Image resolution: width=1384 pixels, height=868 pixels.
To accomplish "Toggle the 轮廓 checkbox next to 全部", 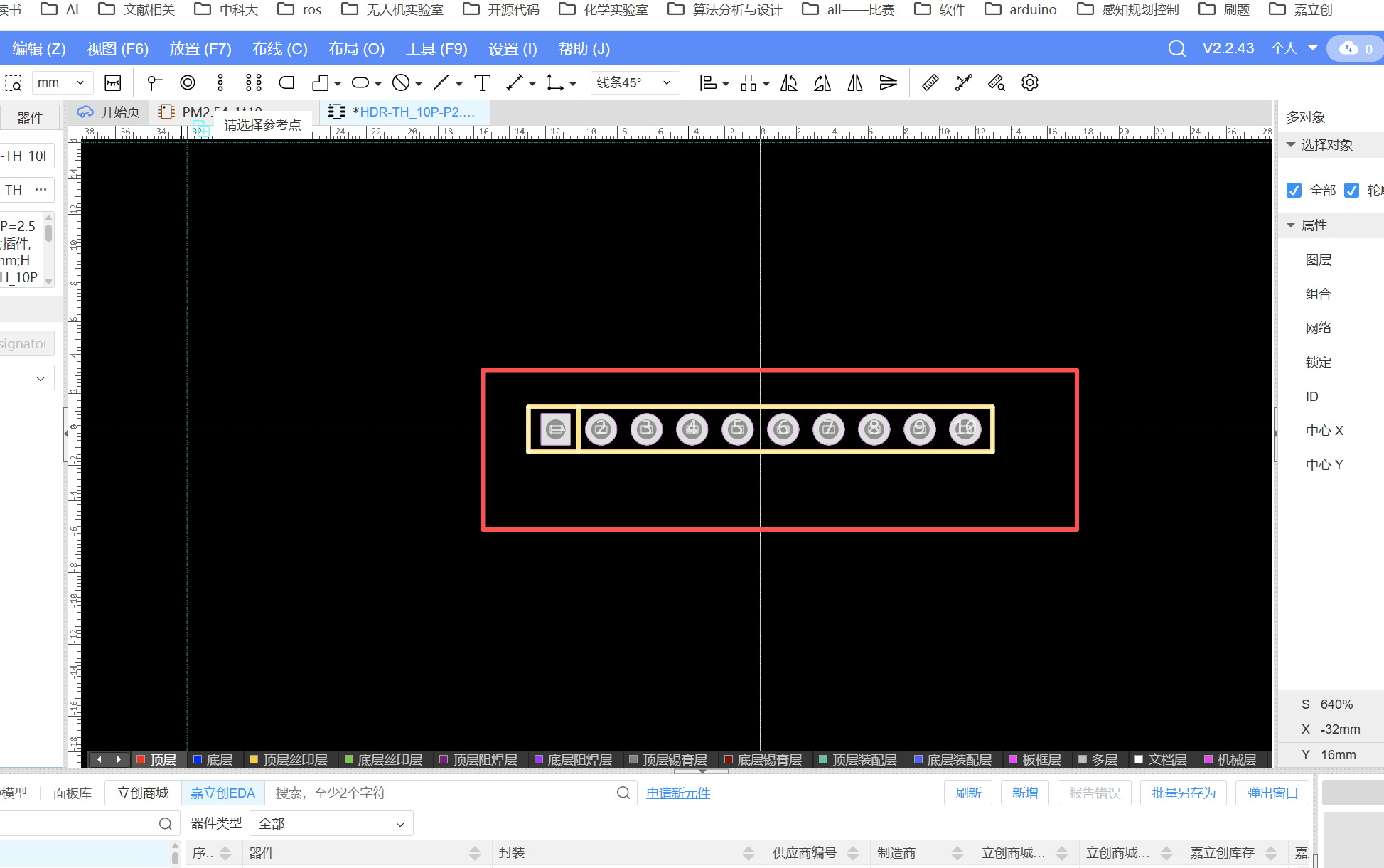I will click(1351, 191).
